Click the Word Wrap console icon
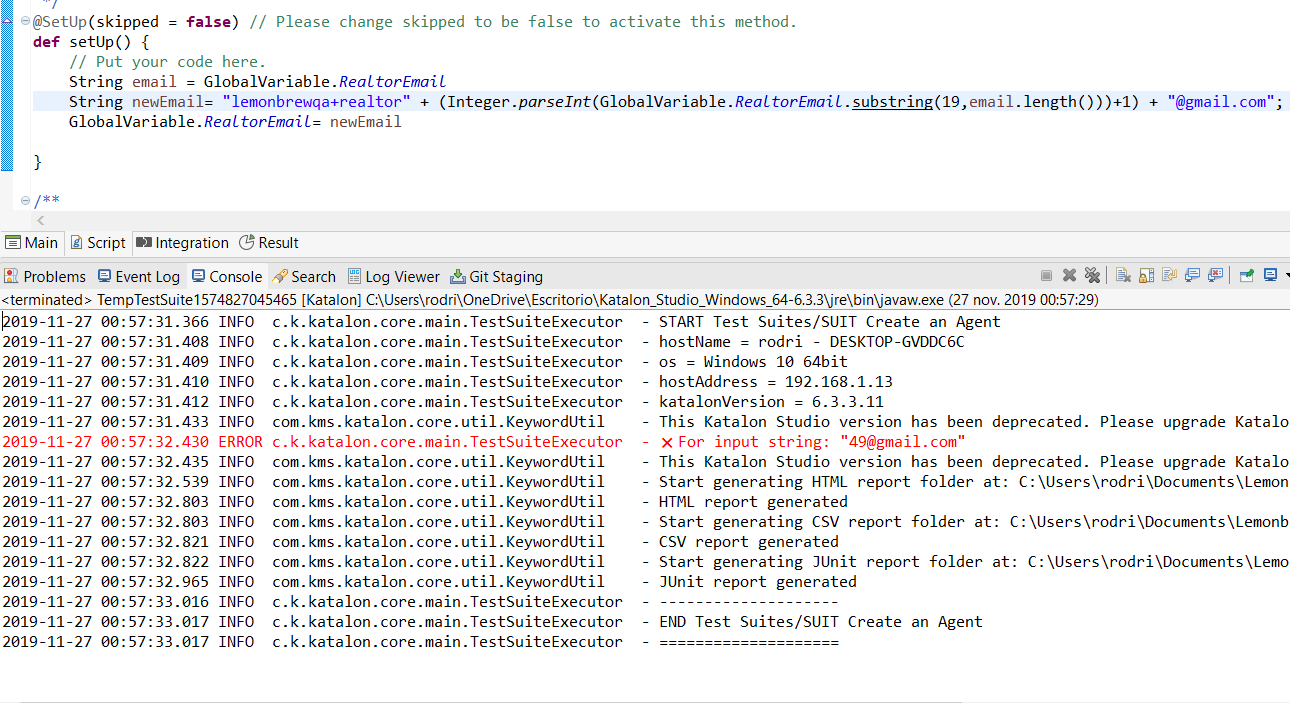Viewport: 1290px width, 703px height. tap(1169, 276)
